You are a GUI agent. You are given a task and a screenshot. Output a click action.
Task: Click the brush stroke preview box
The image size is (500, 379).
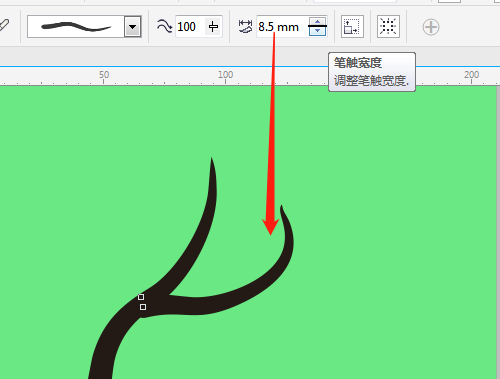[x=76, y=26]
